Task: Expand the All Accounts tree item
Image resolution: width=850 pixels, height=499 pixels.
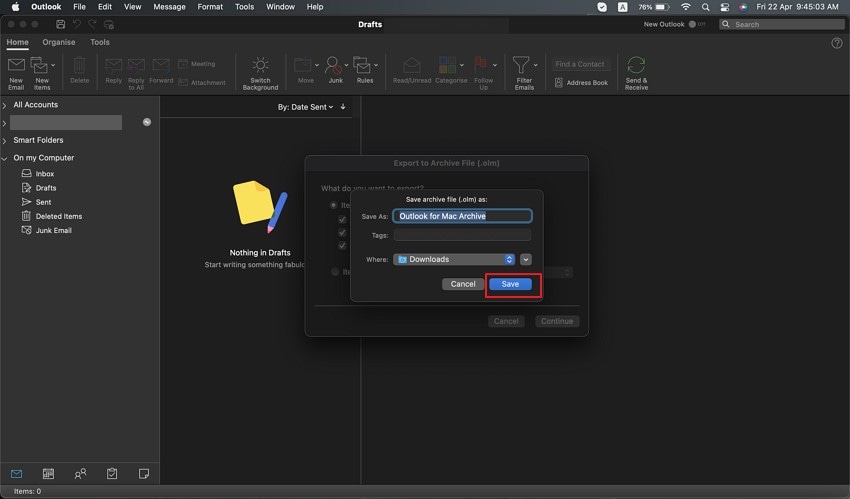Action: (4, 105)
